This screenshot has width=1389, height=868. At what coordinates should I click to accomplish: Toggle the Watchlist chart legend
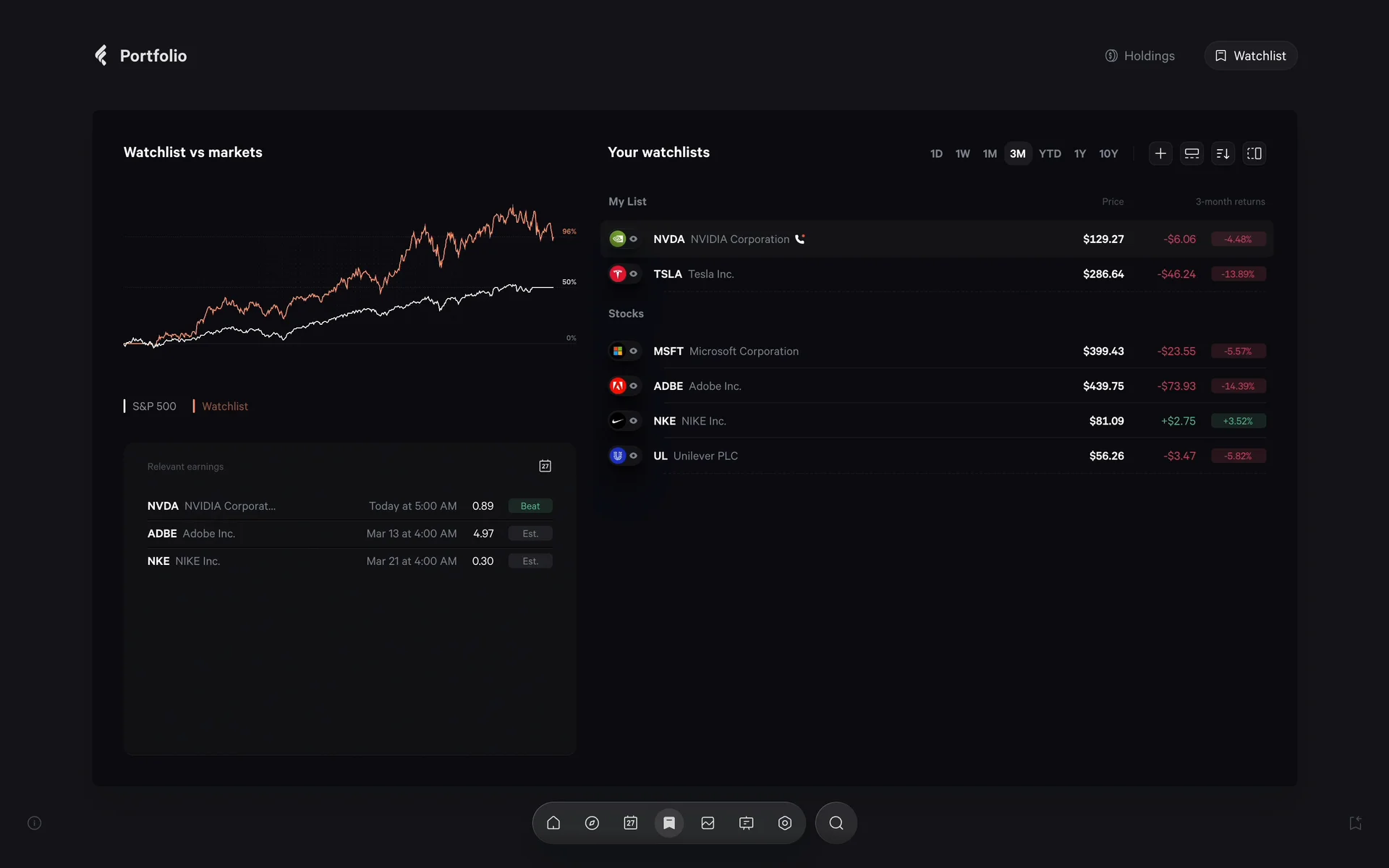pyautogui.click(x=224, y=407)
